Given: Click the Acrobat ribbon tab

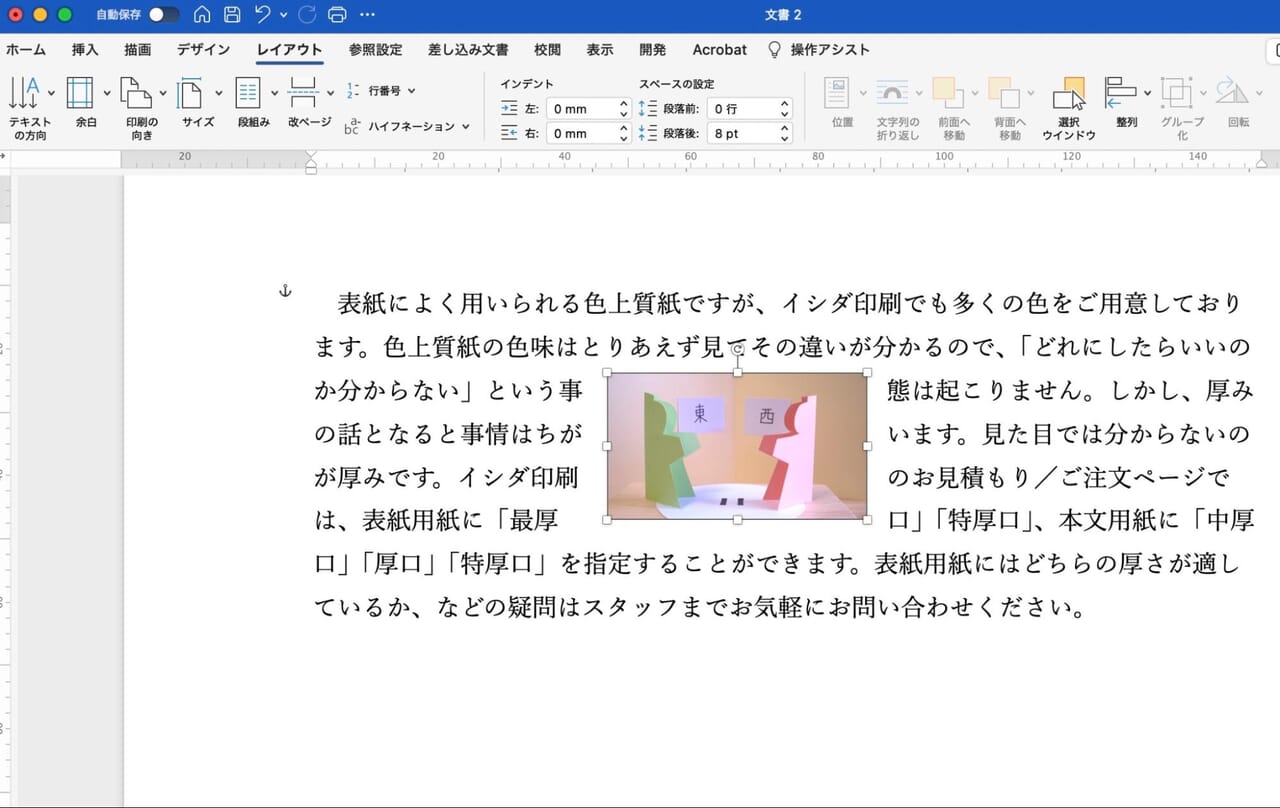Looking at the screenshot, I should coord(718,49).
